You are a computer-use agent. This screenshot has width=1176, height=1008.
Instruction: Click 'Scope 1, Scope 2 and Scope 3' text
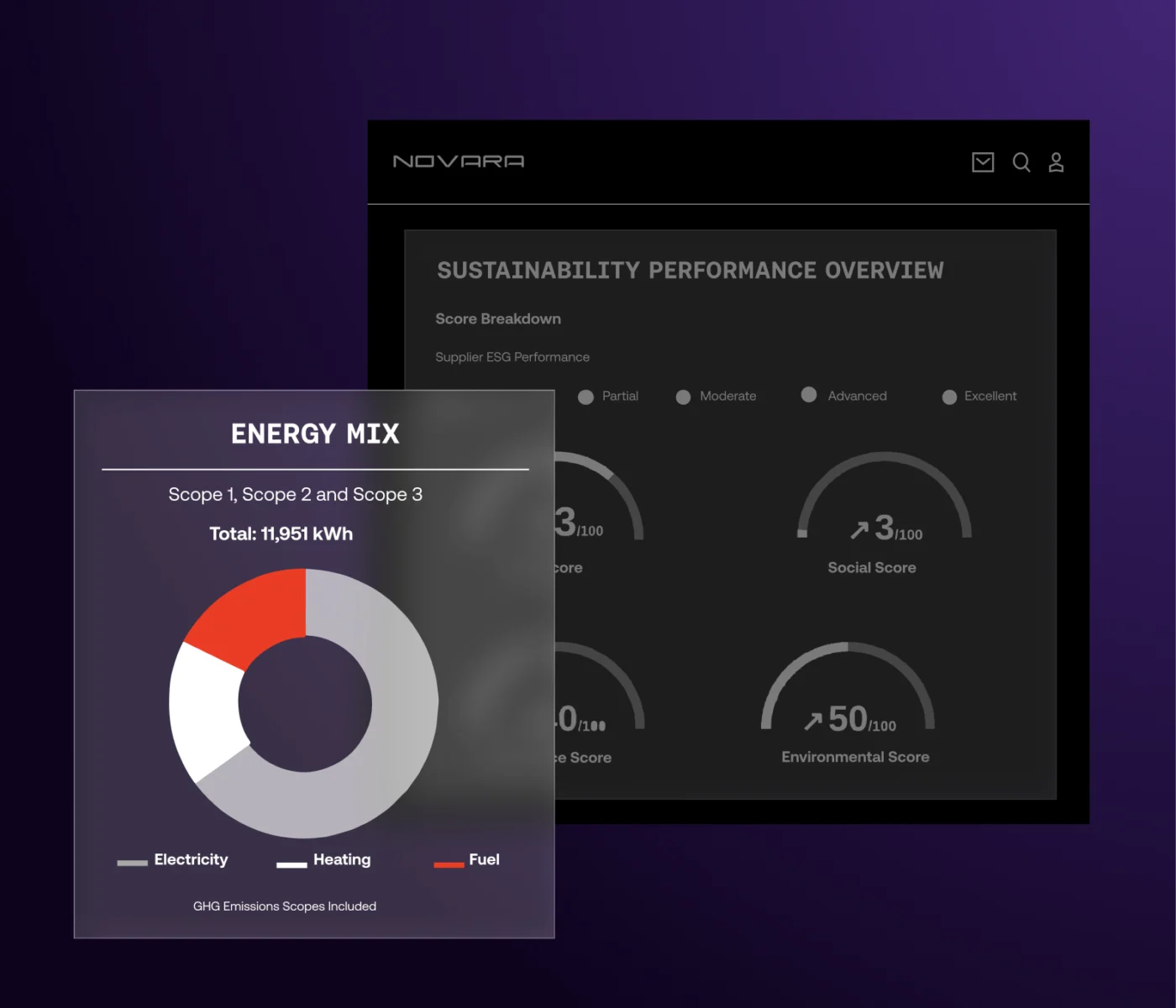point(295,495)
